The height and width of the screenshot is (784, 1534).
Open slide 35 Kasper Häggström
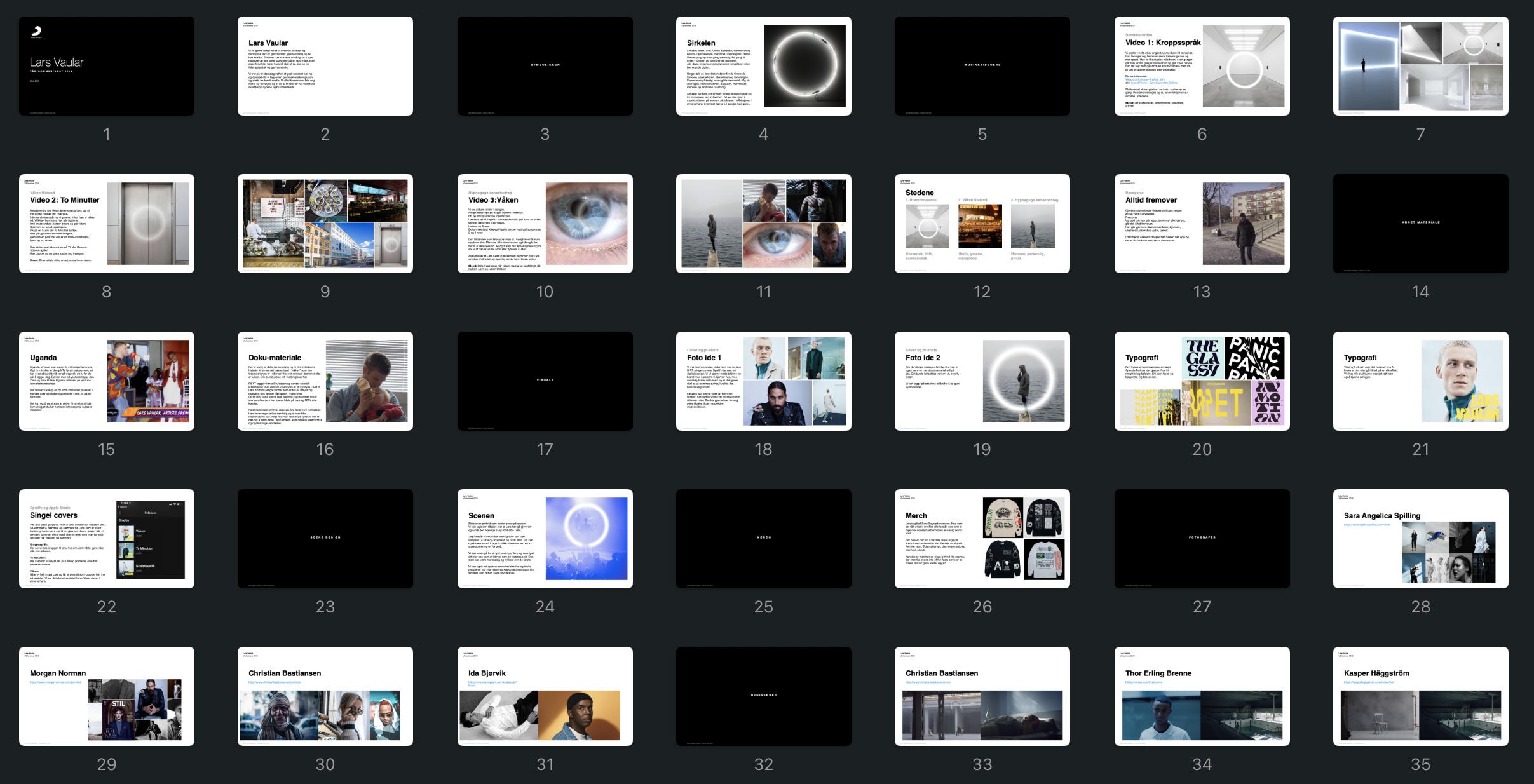1420,696
